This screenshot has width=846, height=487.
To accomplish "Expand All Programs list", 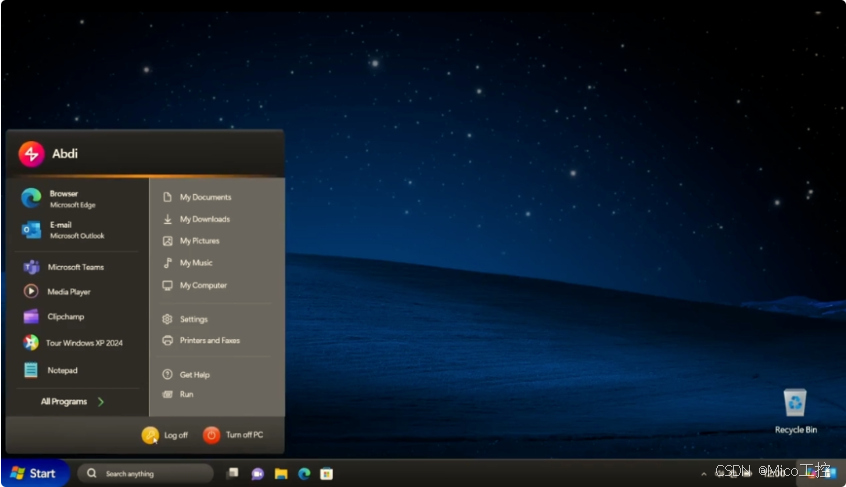I will [73, 401].
